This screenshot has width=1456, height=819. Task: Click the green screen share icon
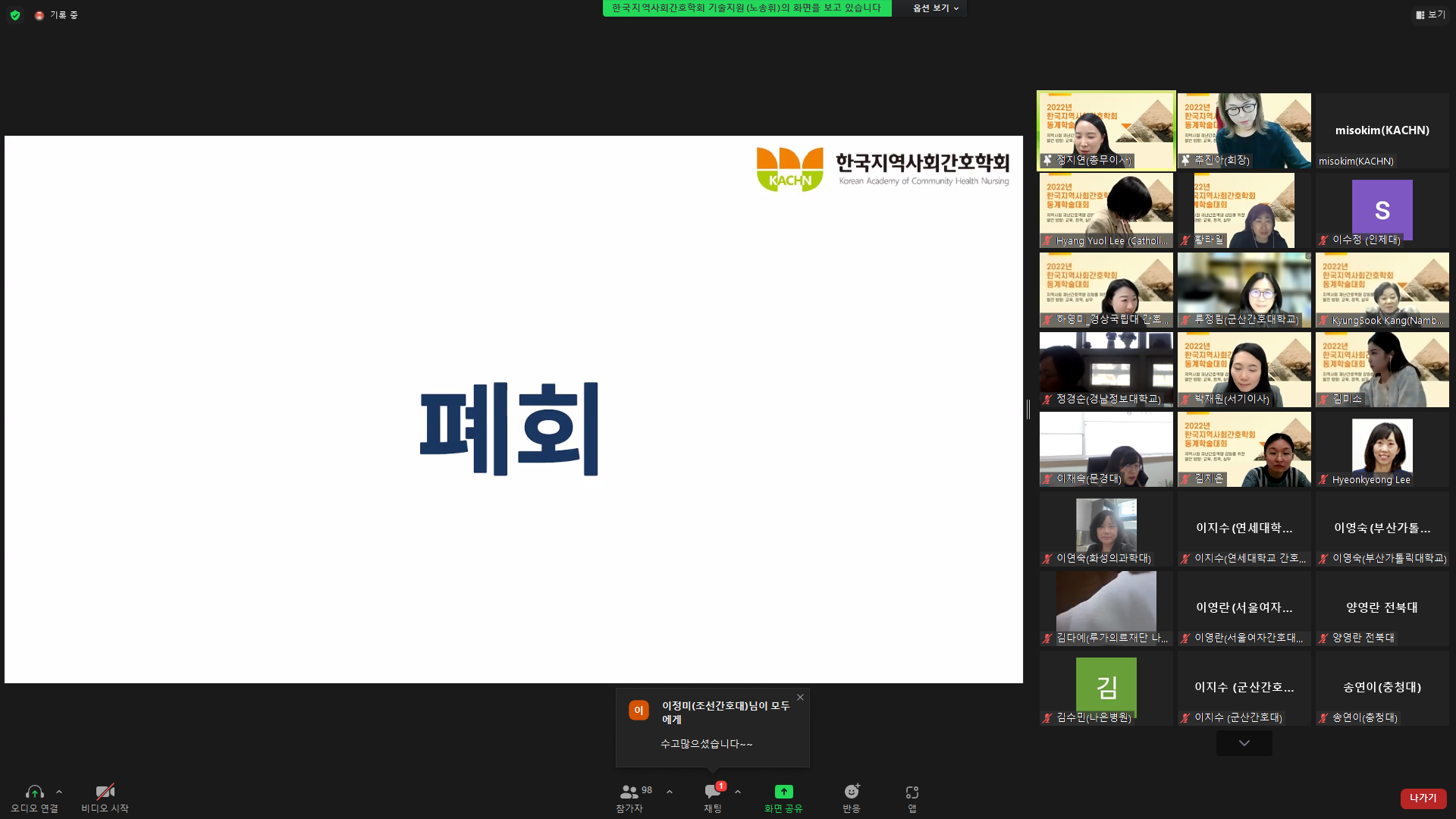(783, 792)
